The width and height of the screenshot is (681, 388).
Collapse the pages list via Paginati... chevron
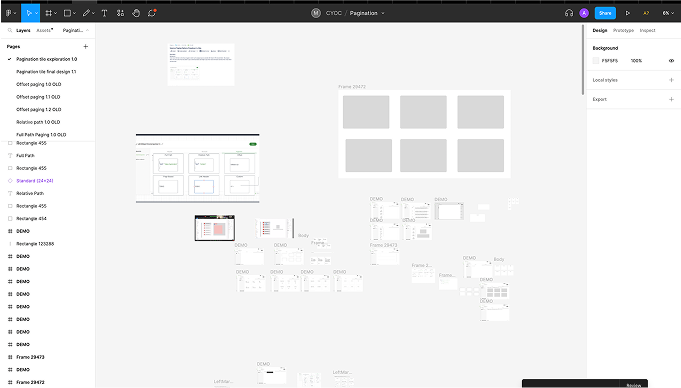coord(87,30)
